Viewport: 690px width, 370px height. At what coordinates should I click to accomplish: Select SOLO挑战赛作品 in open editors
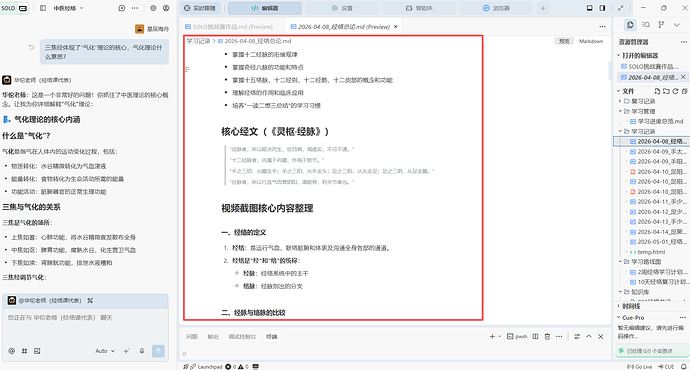(653, 66)
